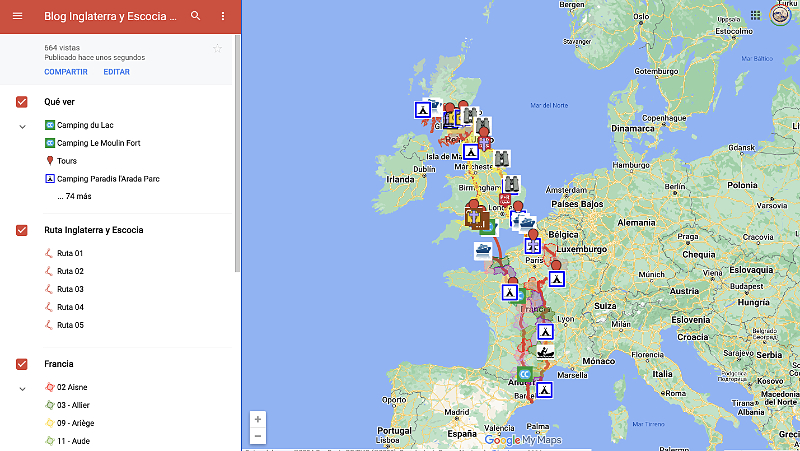
Task: Click binoculars marker east of Manchester
Action: tap(502, 159)
